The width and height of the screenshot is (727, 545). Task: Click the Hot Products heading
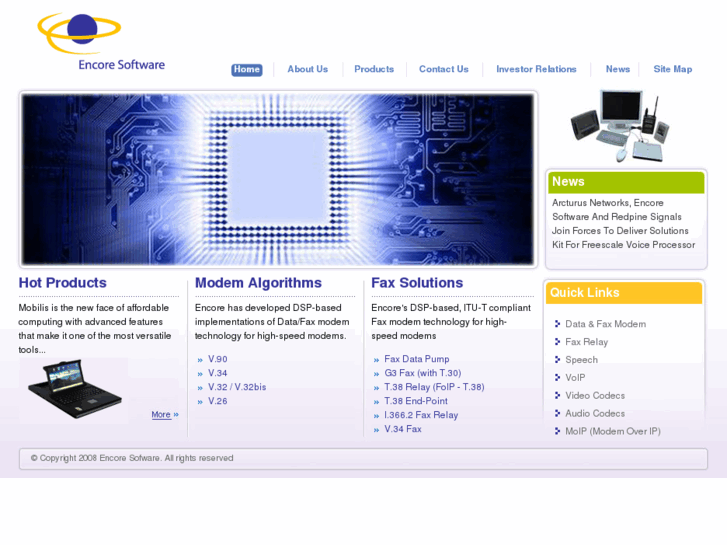tap(63, 282)
